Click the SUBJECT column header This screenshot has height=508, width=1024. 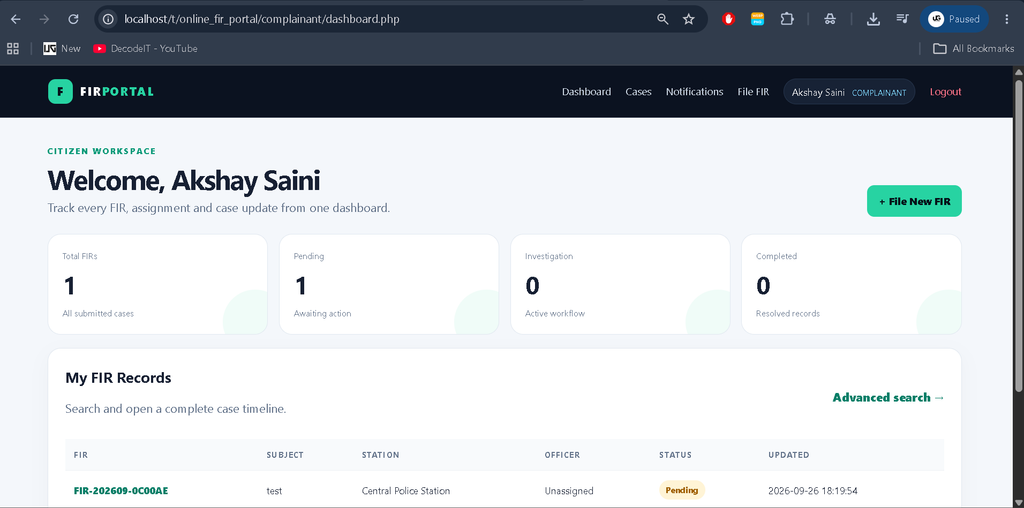tap(285, 454)
